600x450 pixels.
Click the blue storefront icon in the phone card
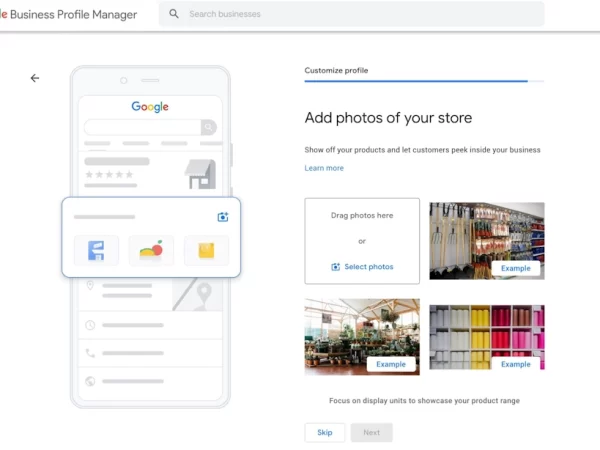(96, 251)
